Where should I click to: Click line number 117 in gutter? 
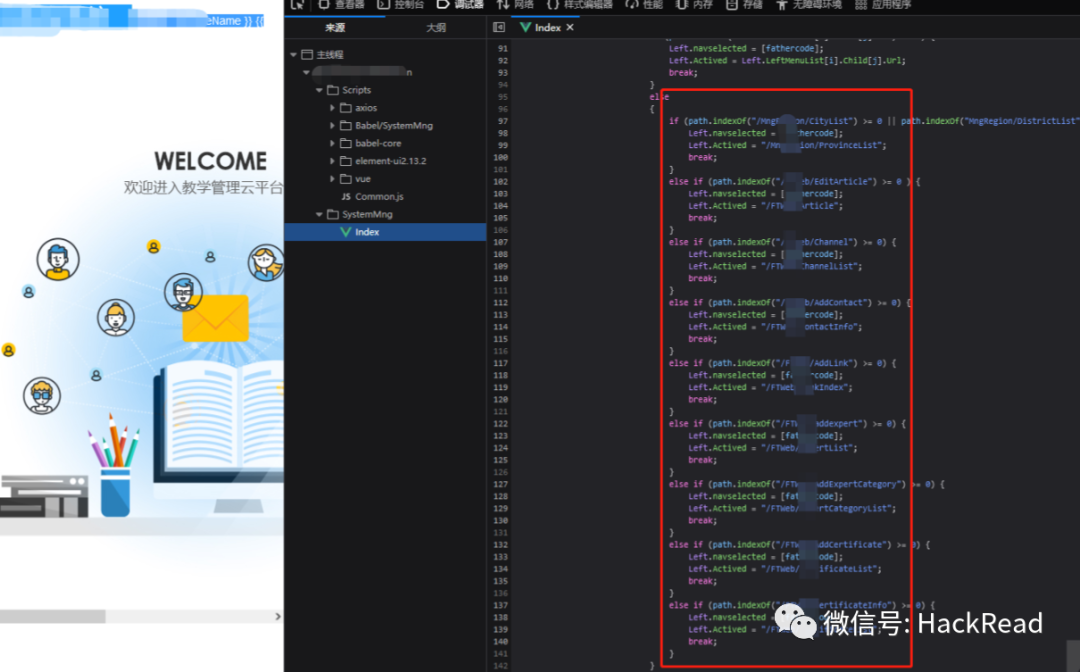501,364
